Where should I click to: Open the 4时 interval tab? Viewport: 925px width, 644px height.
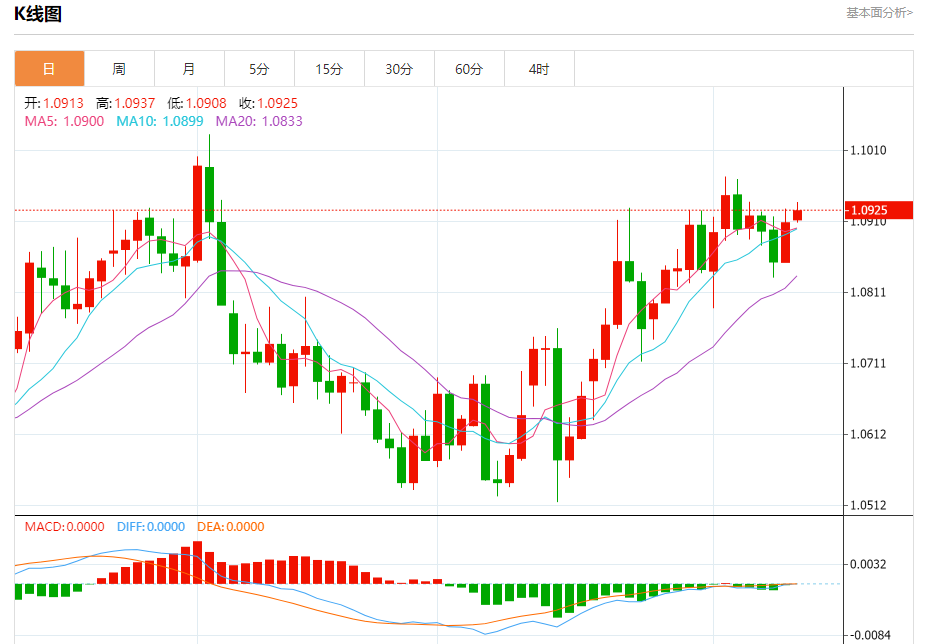coord(539,69)
